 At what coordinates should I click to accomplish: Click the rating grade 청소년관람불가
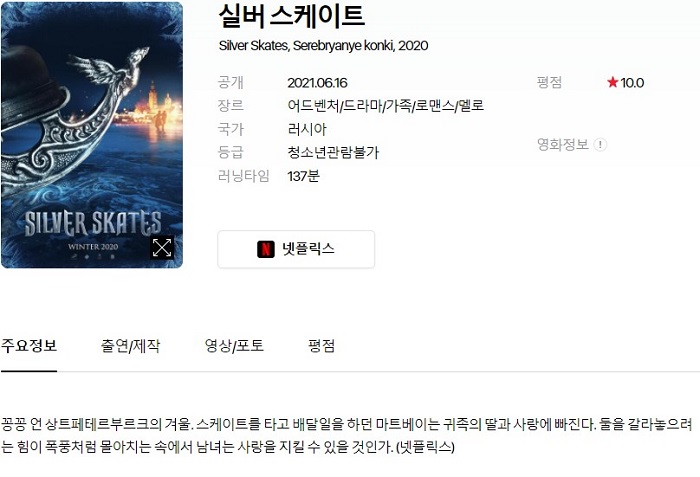coord(333,153)
